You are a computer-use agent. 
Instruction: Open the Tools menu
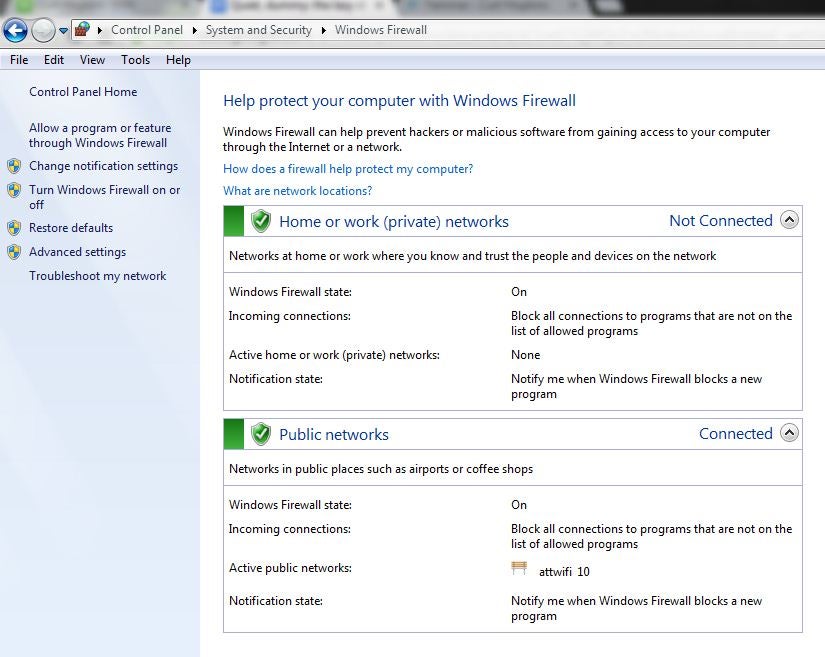135,60
